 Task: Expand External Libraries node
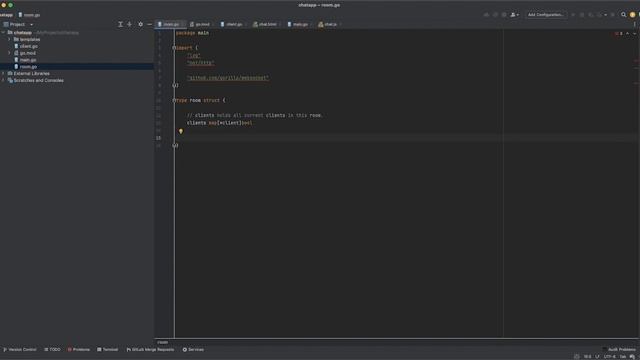pyautogui.click(x=3, y=73)
